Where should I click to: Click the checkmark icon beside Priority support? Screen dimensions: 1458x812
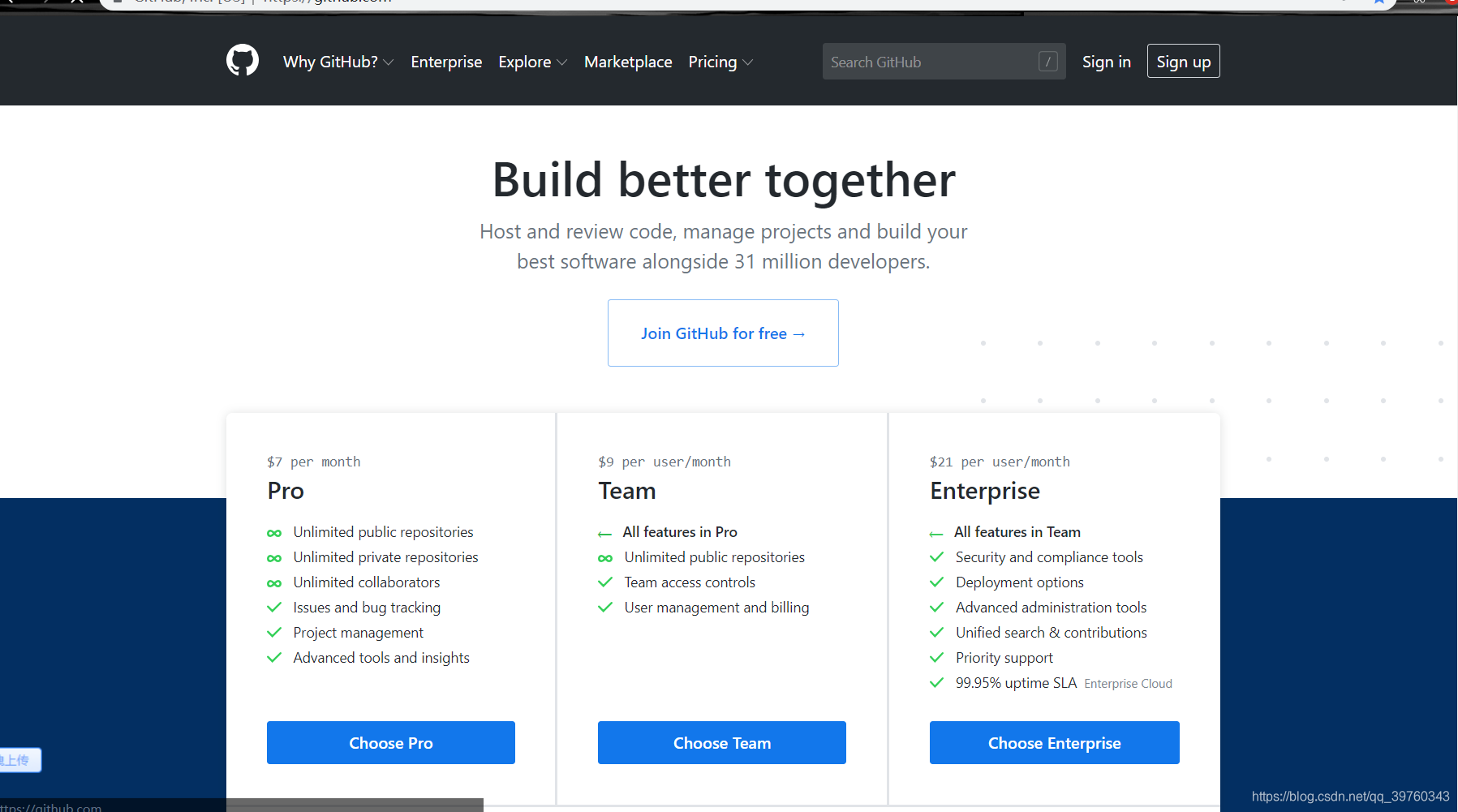pyautogui.click(x=936, y=657)
